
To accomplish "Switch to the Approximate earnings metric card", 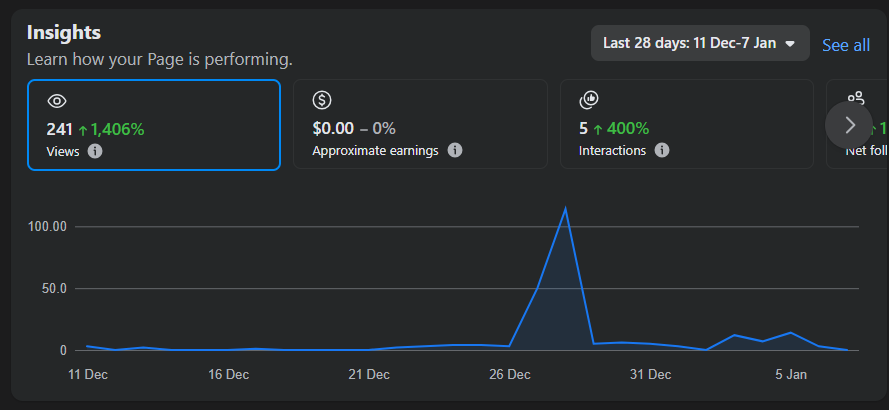I will (420, 125).
